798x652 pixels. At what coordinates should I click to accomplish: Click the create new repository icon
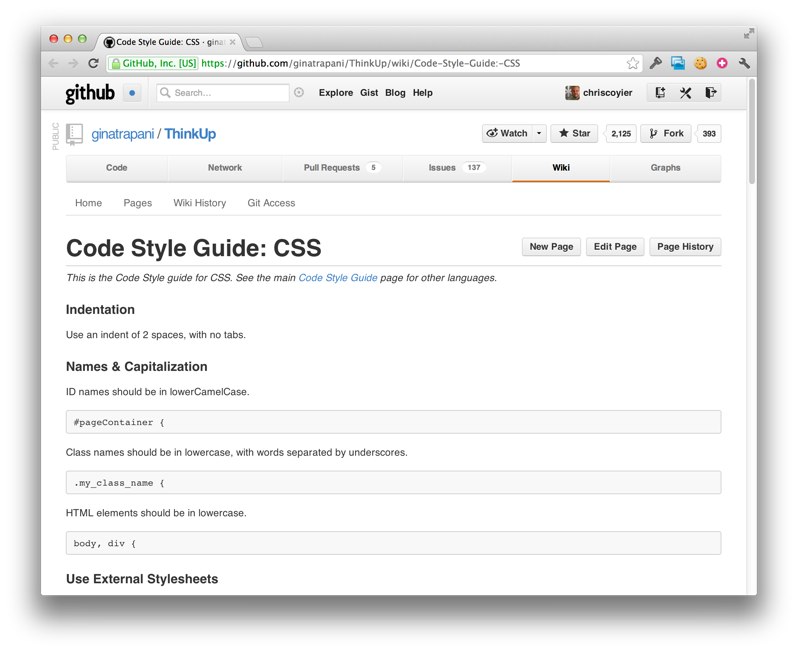coord(660,93)
